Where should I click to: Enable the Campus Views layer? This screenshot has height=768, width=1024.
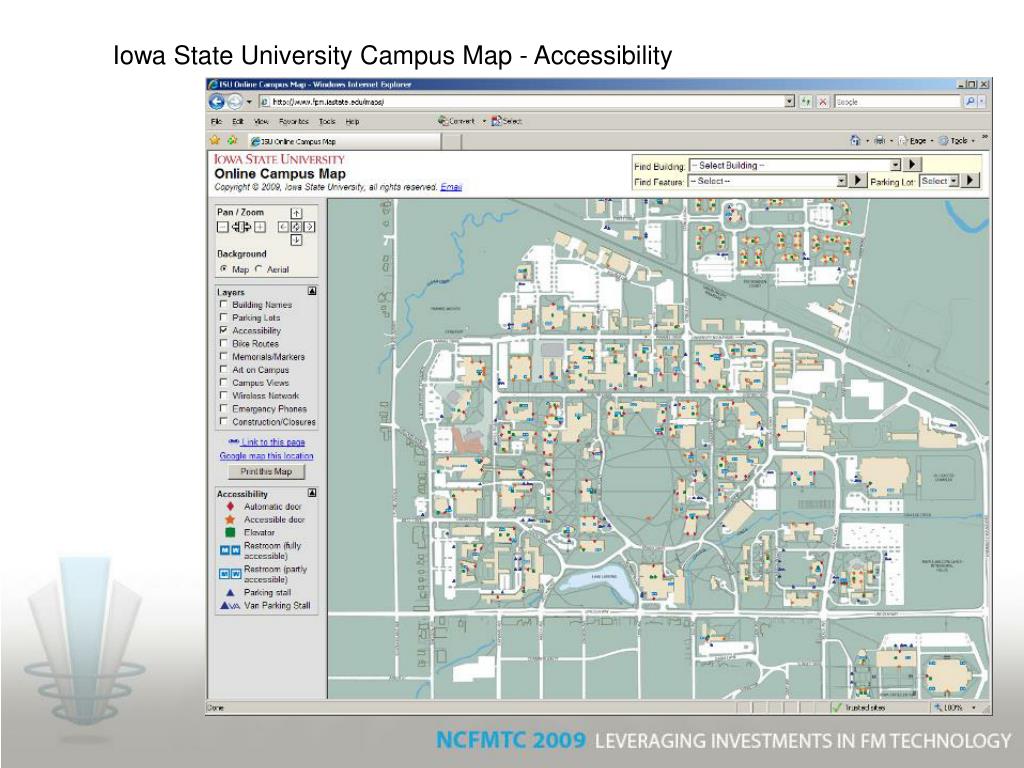[x=223, y=383]
